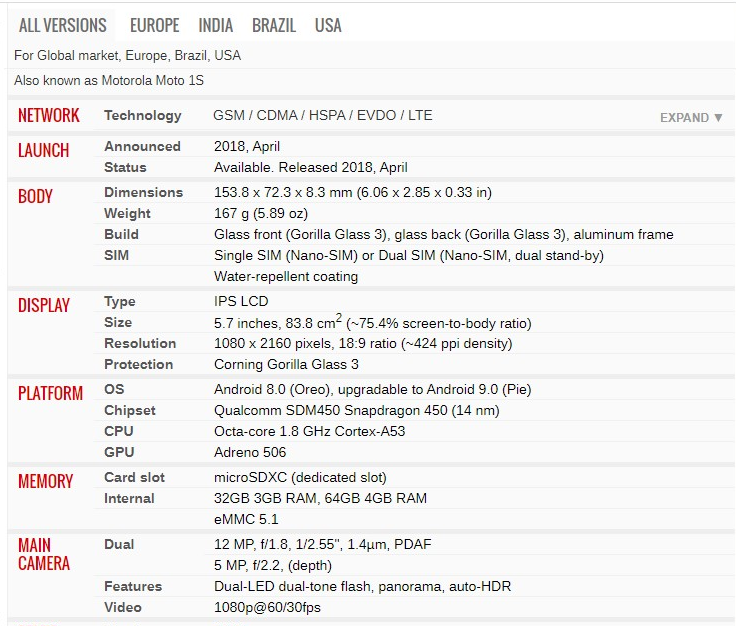
Task: Open the SIM spec label
Action: point(116,255)
